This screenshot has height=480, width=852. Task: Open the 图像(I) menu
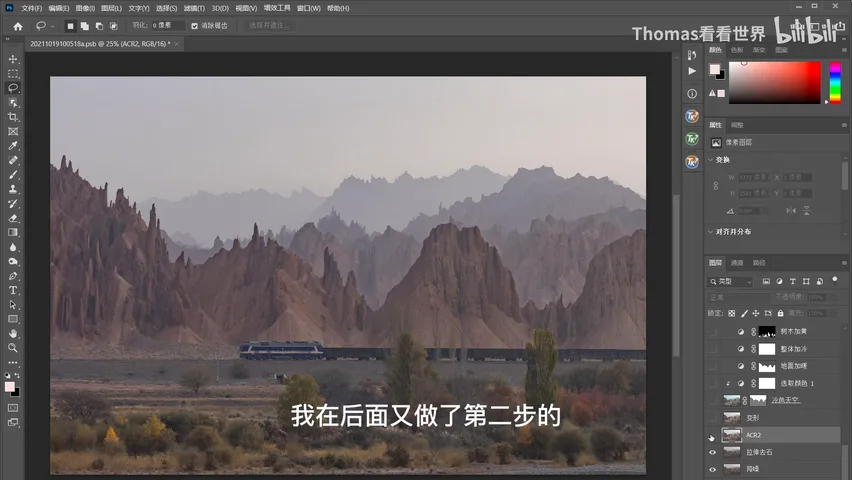coord(85,8)
